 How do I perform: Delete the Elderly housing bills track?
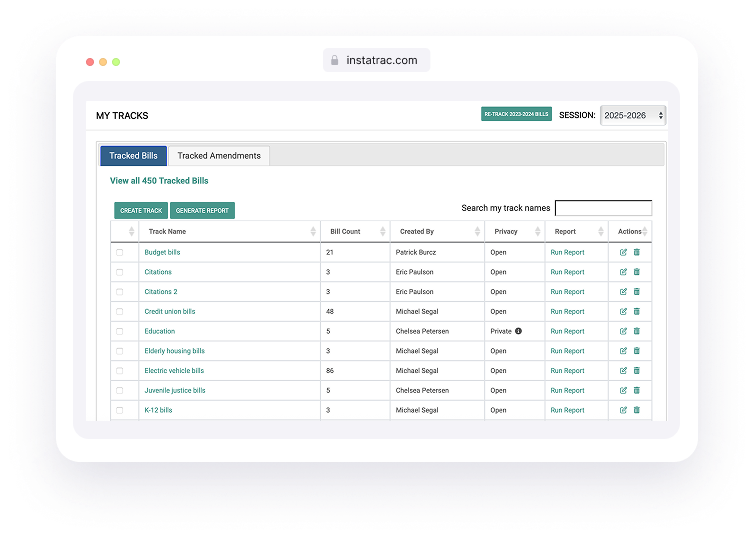pos(637,351)
